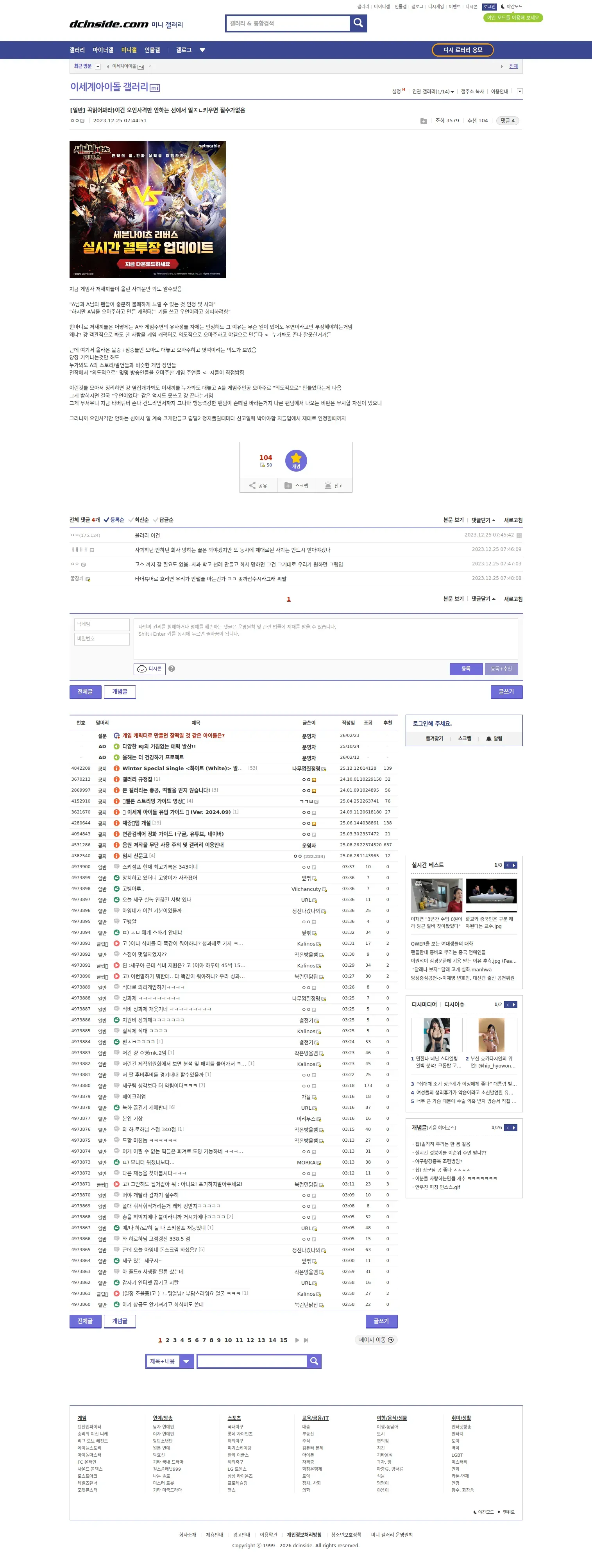Click the upper 글쓰기 write button
Screen dimensions: 592x1568
[506, 692]
